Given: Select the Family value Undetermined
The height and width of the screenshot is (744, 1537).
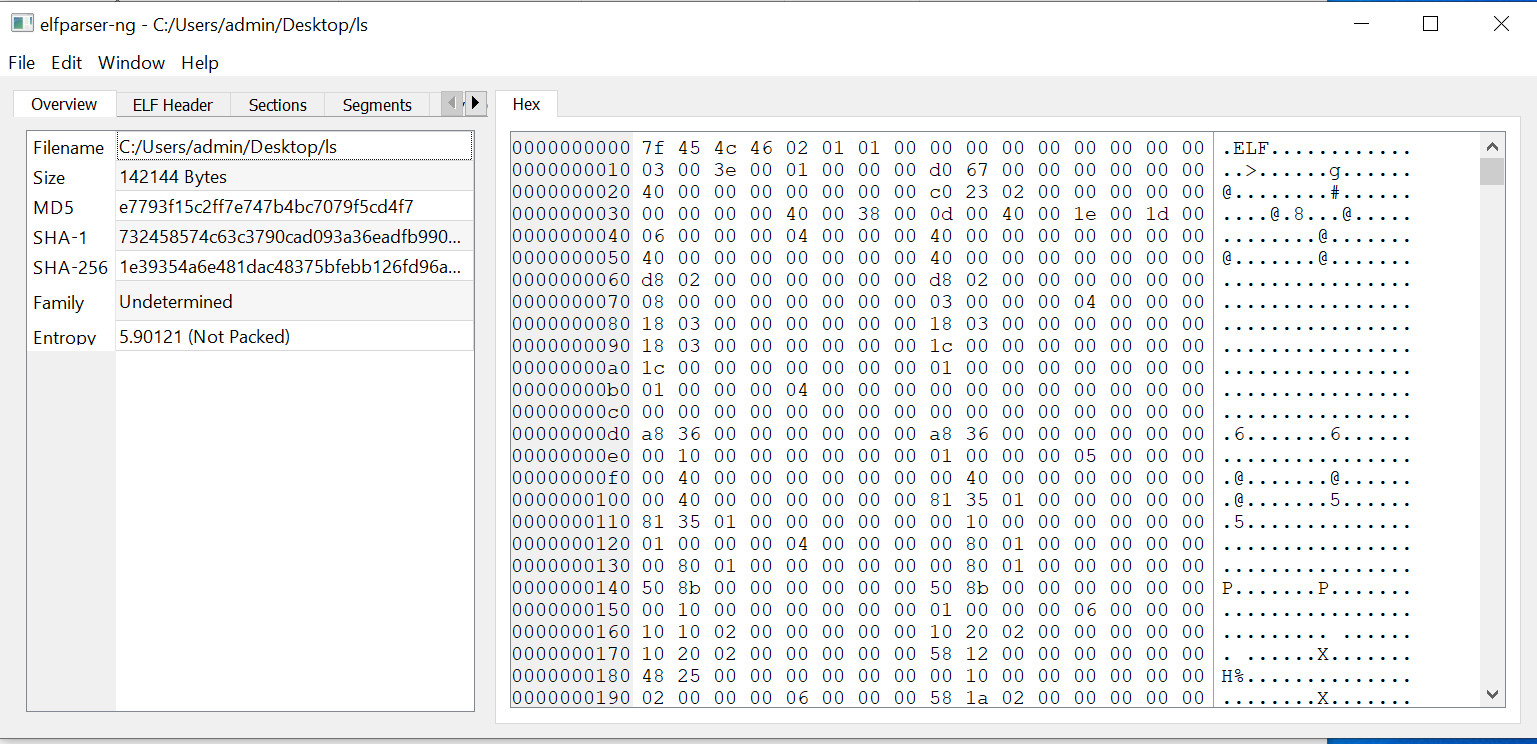Looking at the screenshot, I should click(294, 302).
